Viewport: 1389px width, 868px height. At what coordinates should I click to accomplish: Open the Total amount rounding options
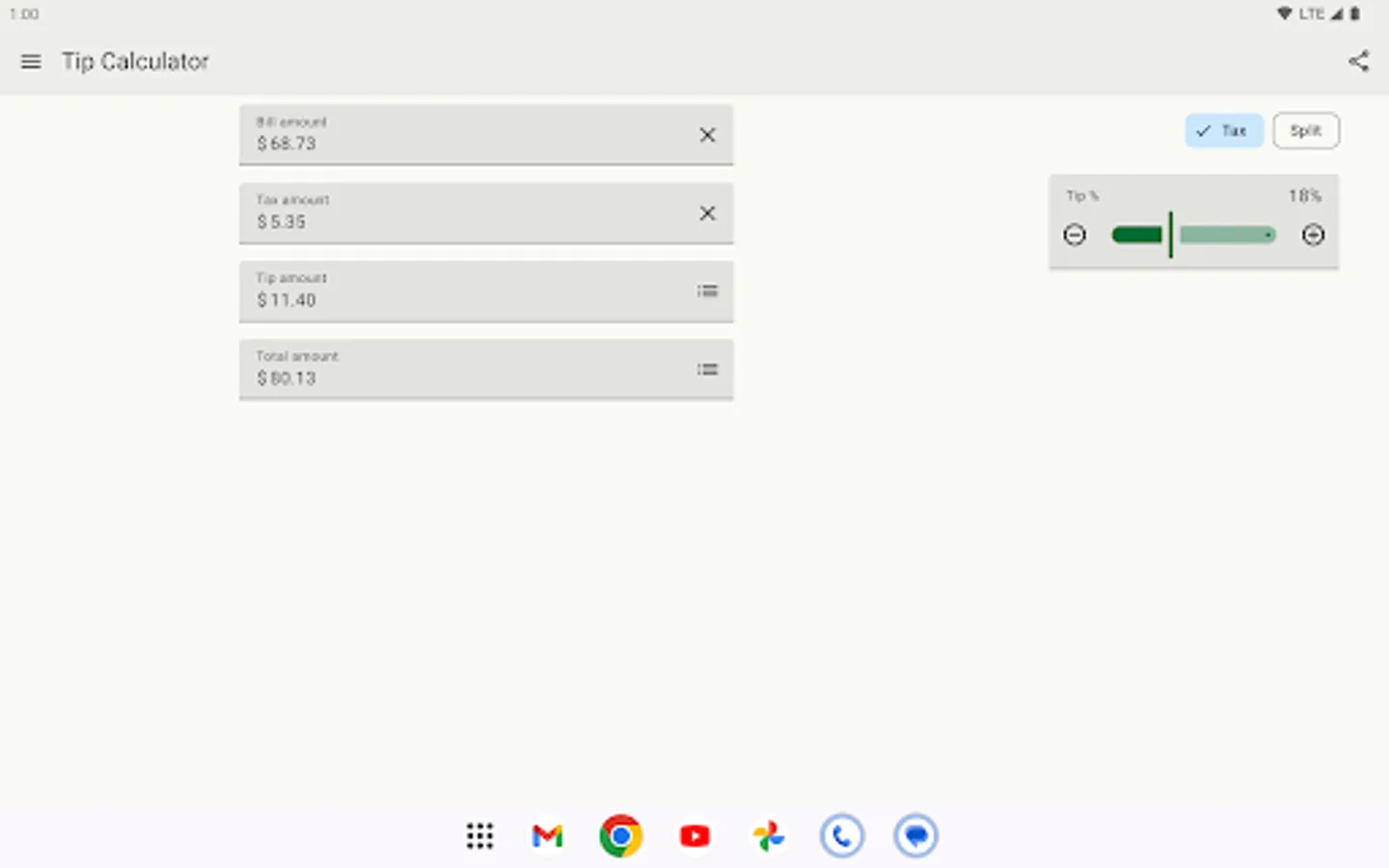pyautogui.click(x=707, y=369)
